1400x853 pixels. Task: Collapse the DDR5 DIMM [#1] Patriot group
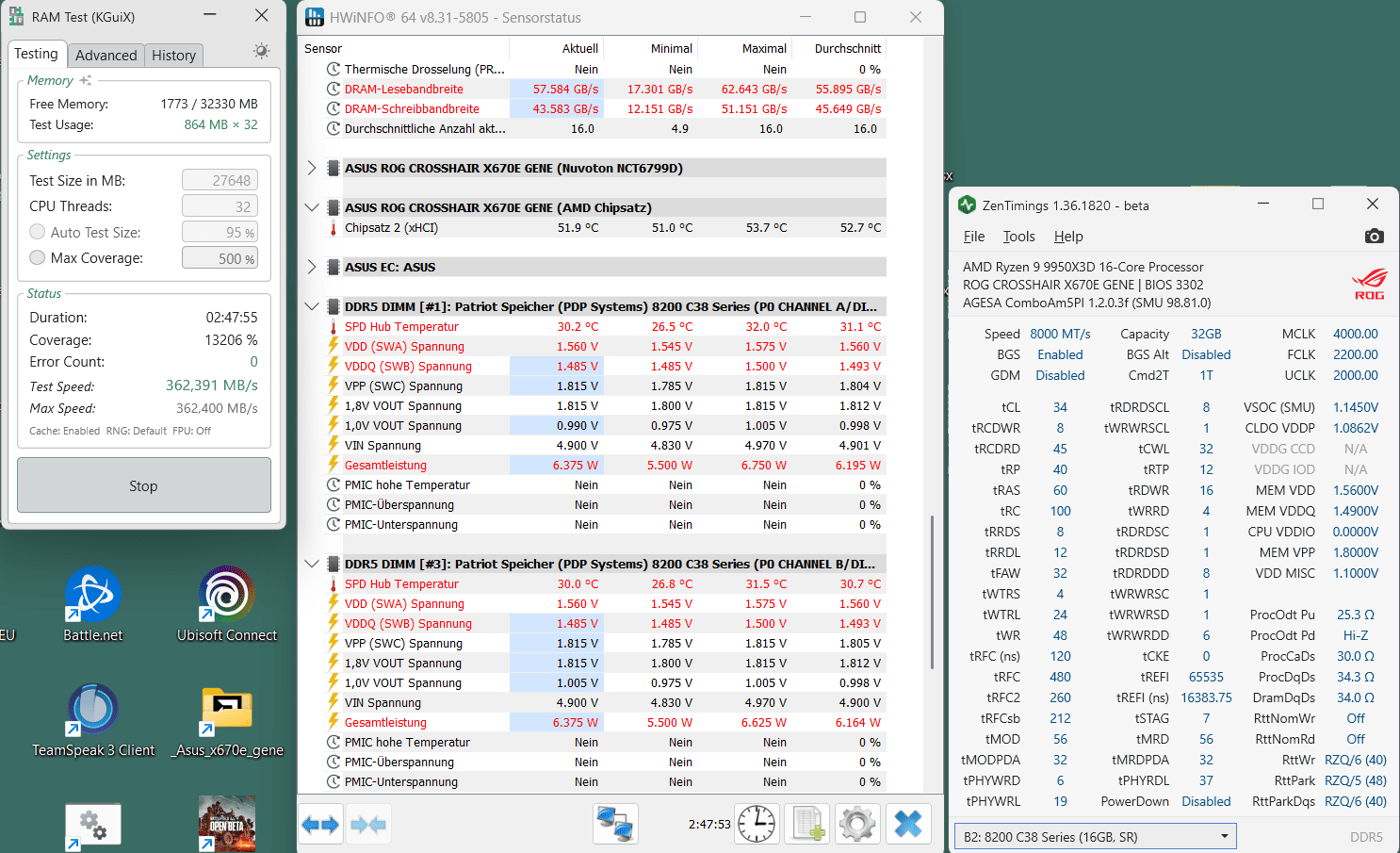pos(312,306)
